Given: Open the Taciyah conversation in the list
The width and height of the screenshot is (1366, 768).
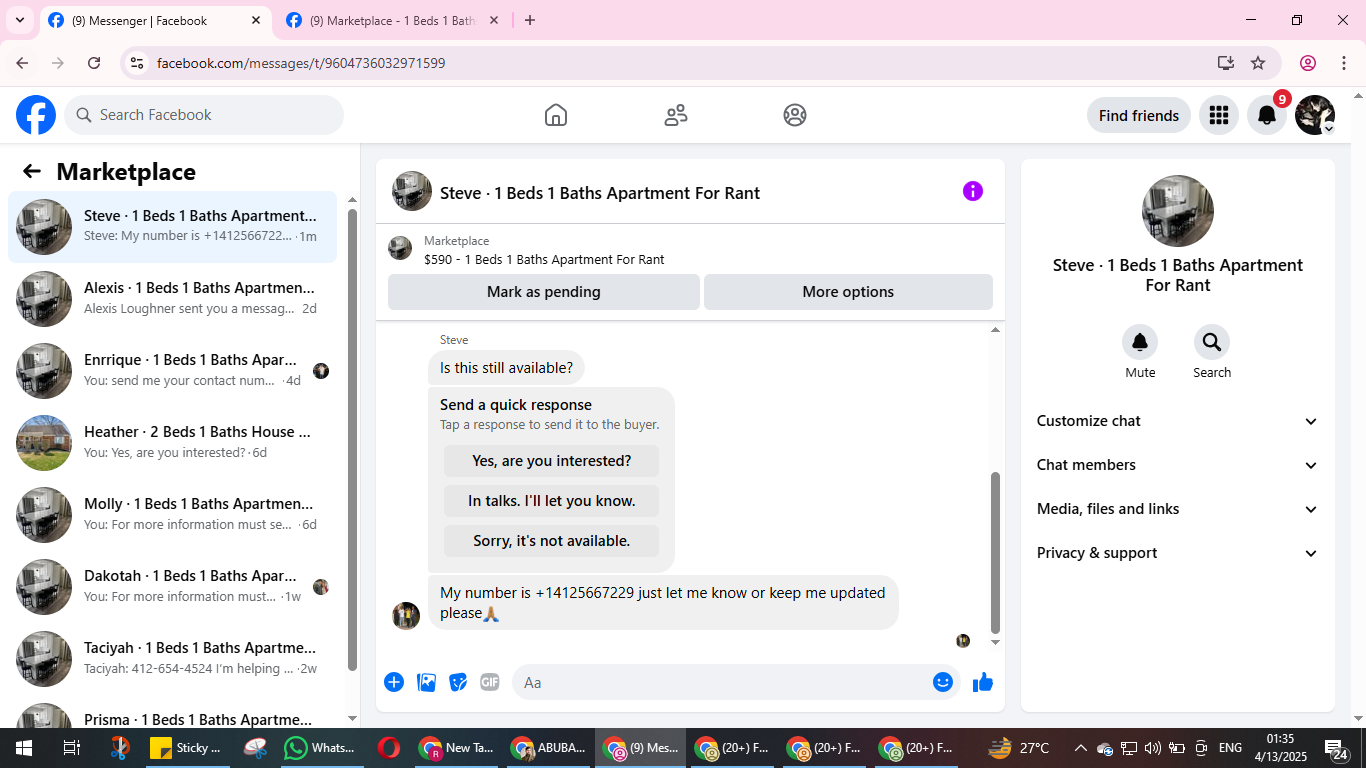Looking at the screenshot, I should tap(172, 659).
